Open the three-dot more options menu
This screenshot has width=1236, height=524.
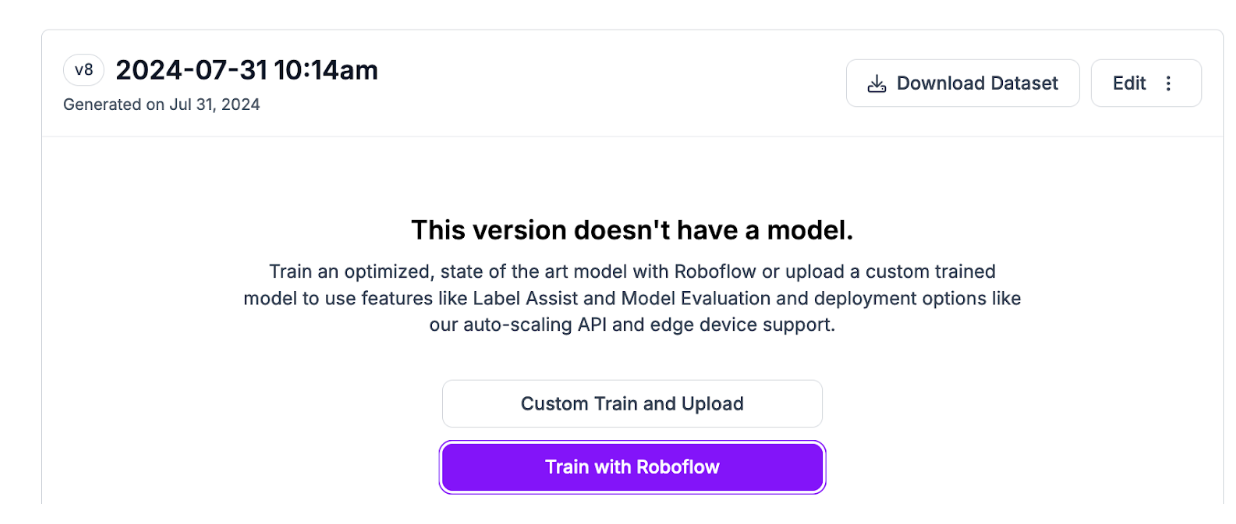[1169, 84]
